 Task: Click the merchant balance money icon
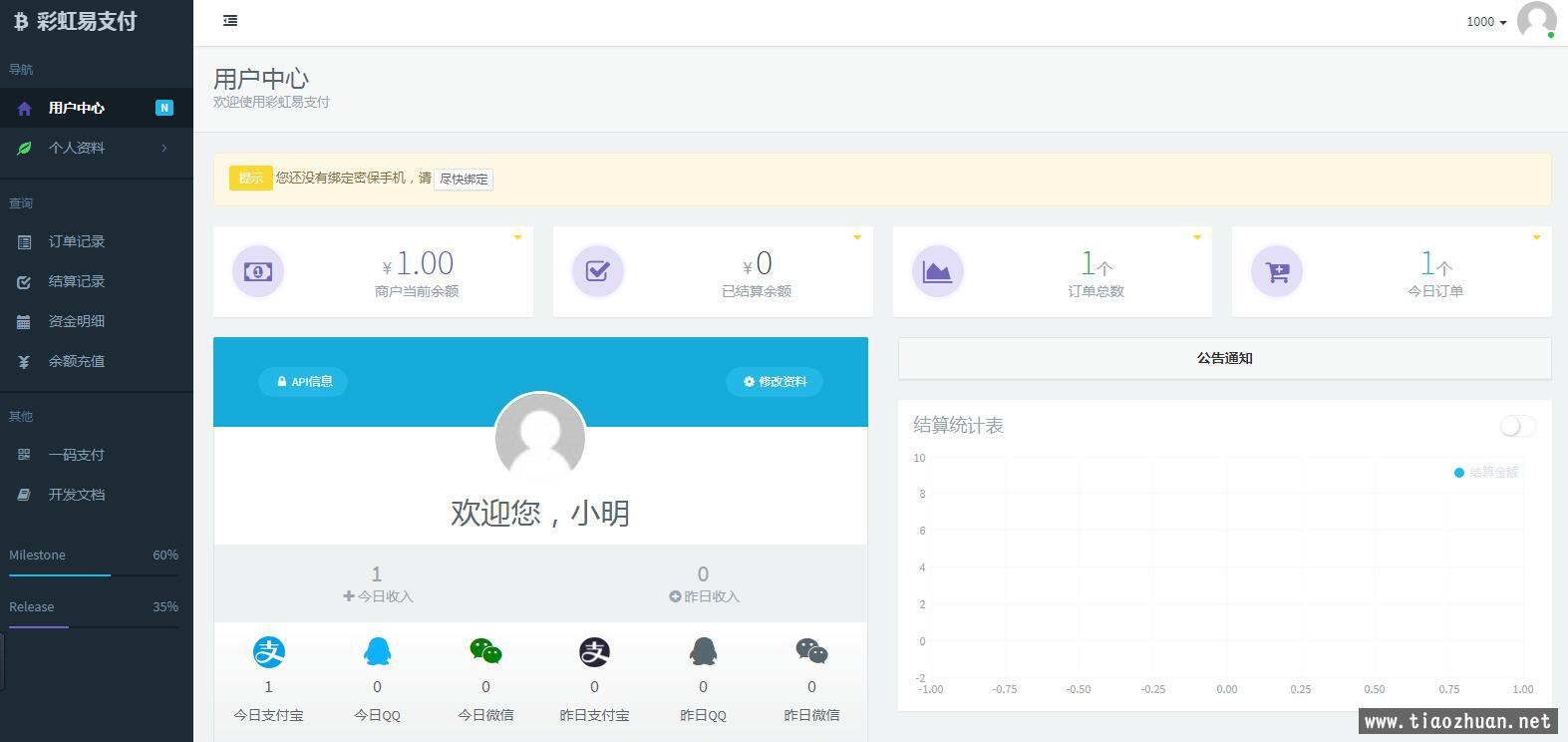click(258, 271)
